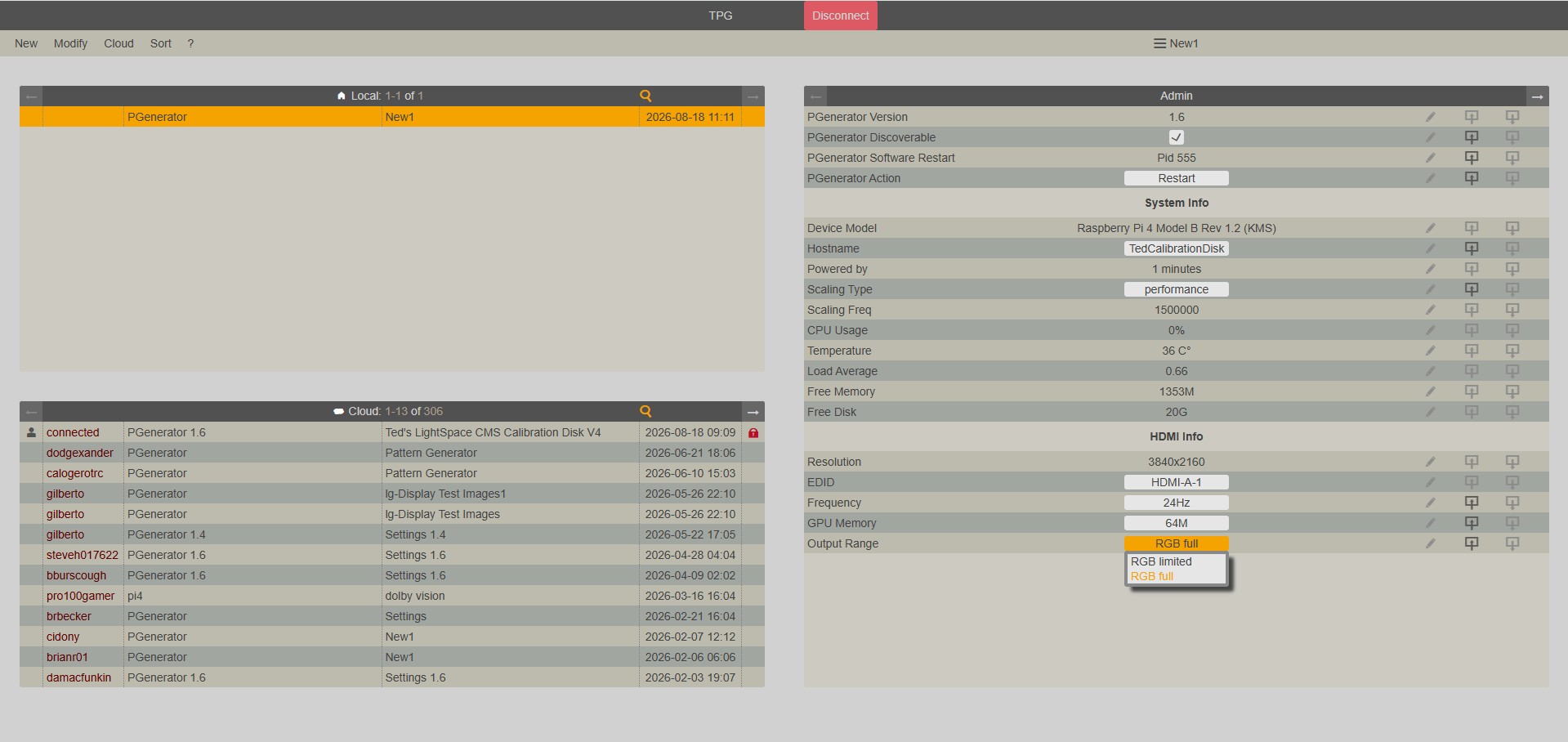Image resolution: width=1568 pixels, height=742 pixels.
Task: Click the upload icon in the Frequency row
Action: click(x=1472, y=503)
